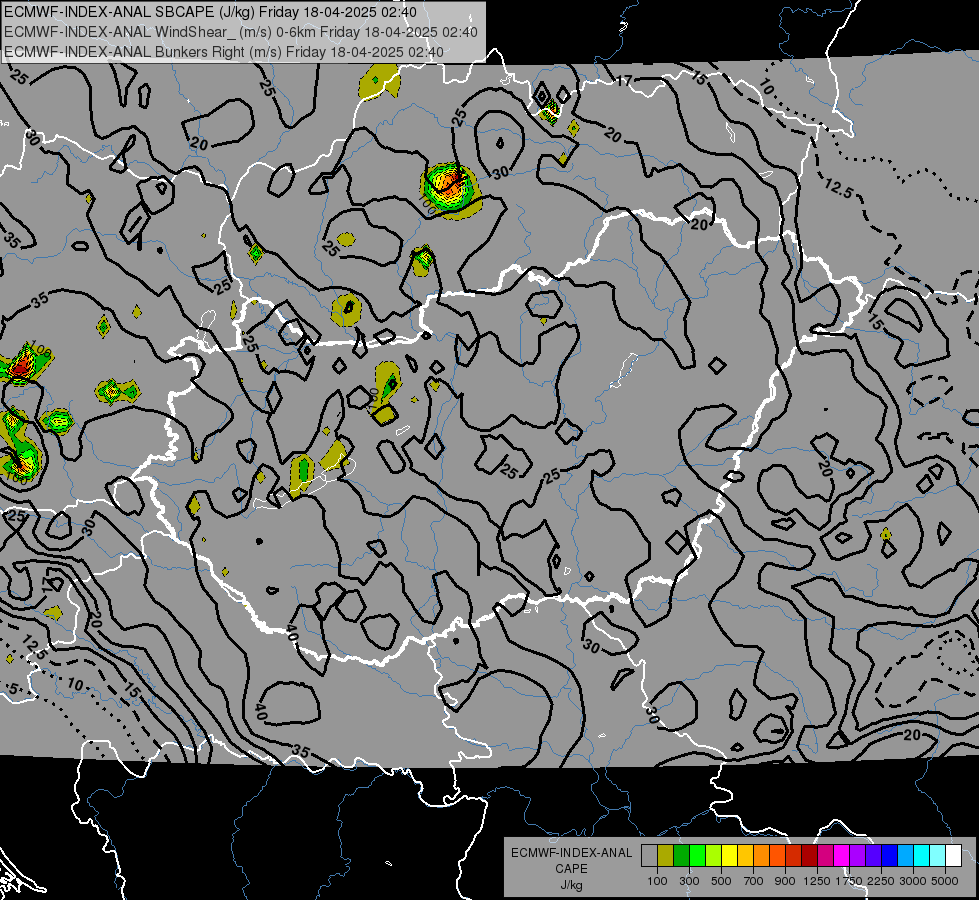Click the legend tick label 1750

pyautogui.click(x=849, y=881)
